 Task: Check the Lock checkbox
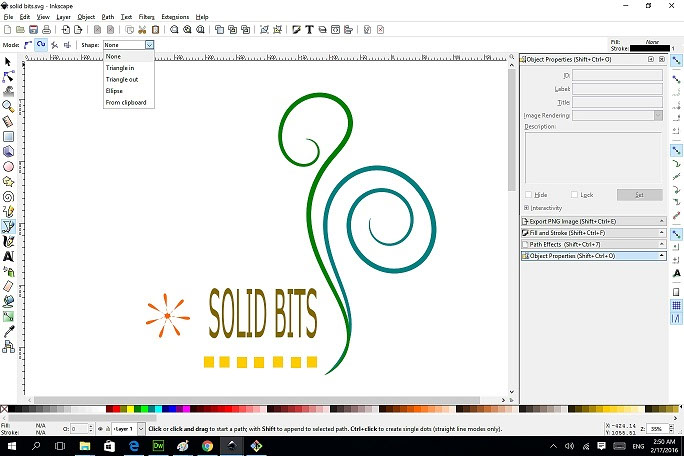pos(575,195)
